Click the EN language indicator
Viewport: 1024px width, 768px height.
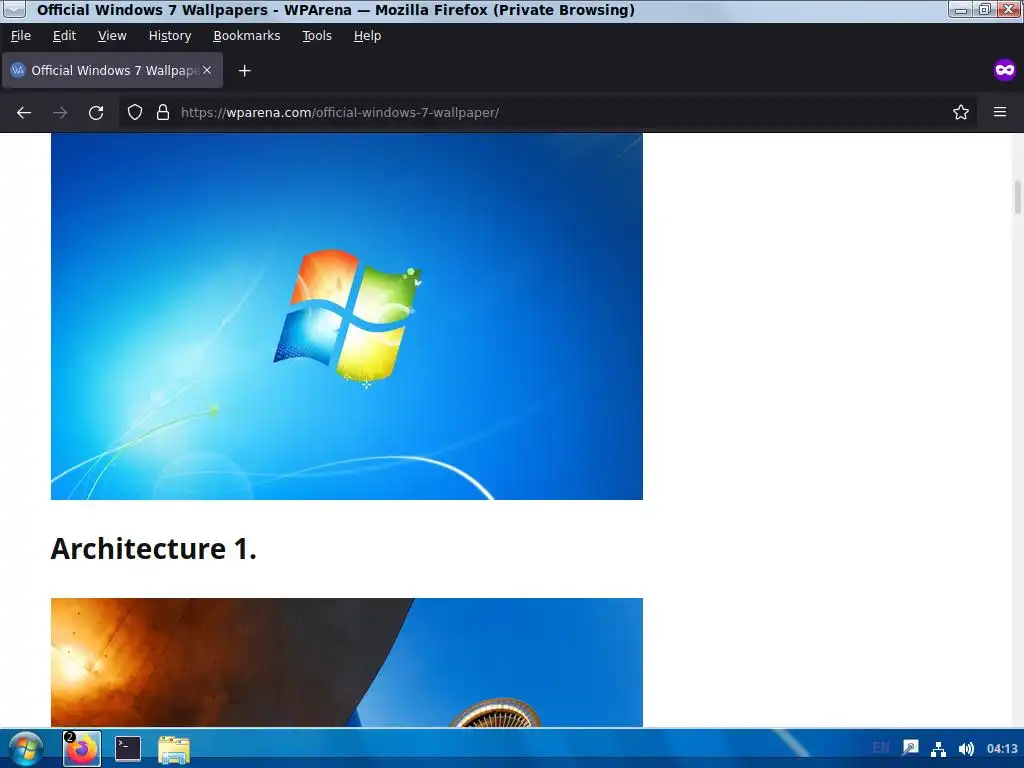point(880,748)
